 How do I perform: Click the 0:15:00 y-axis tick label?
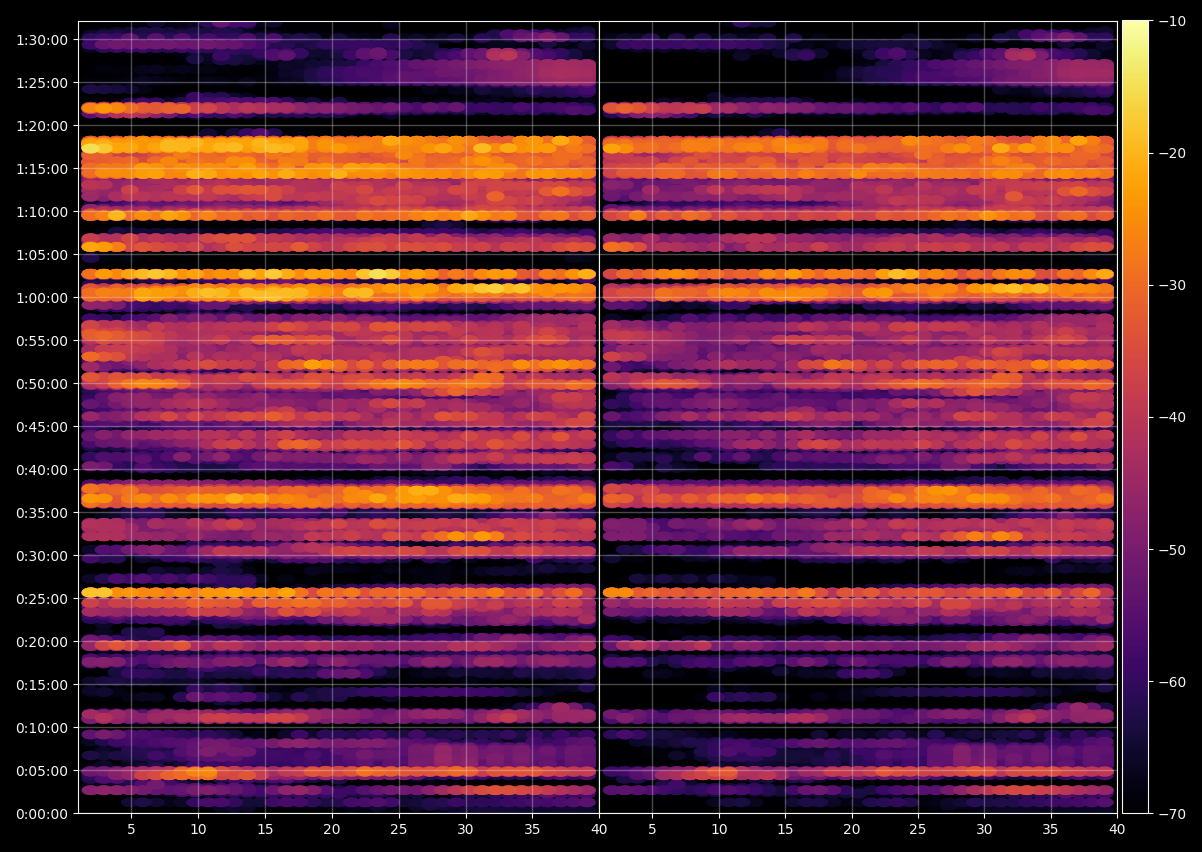pyautogui.click(x=42, y=685)
